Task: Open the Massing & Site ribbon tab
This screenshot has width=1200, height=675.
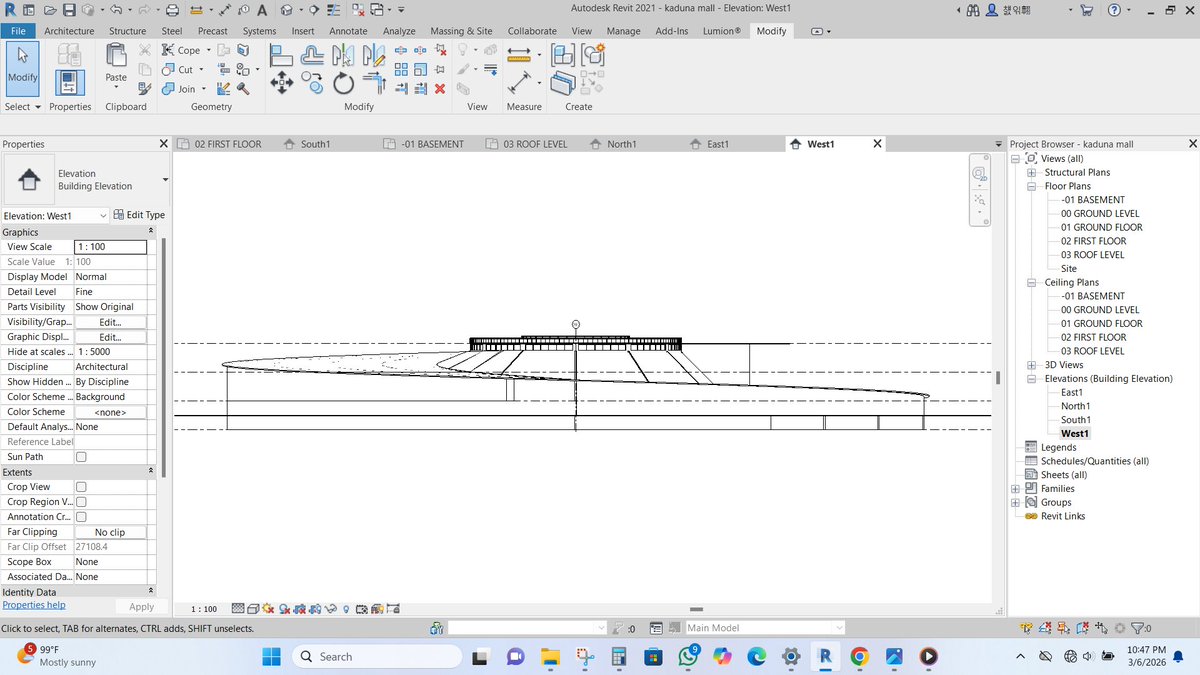Action: pyautogui.click(x=461, y=31)
